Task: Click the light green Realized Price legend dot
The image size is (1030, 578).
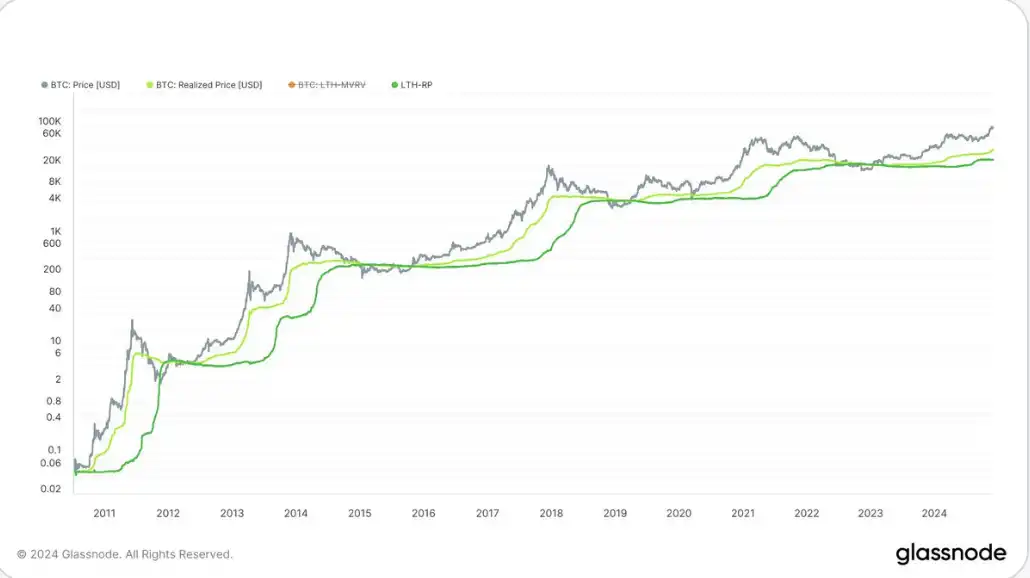Action: pyautogui.click(x=150, y=85)
